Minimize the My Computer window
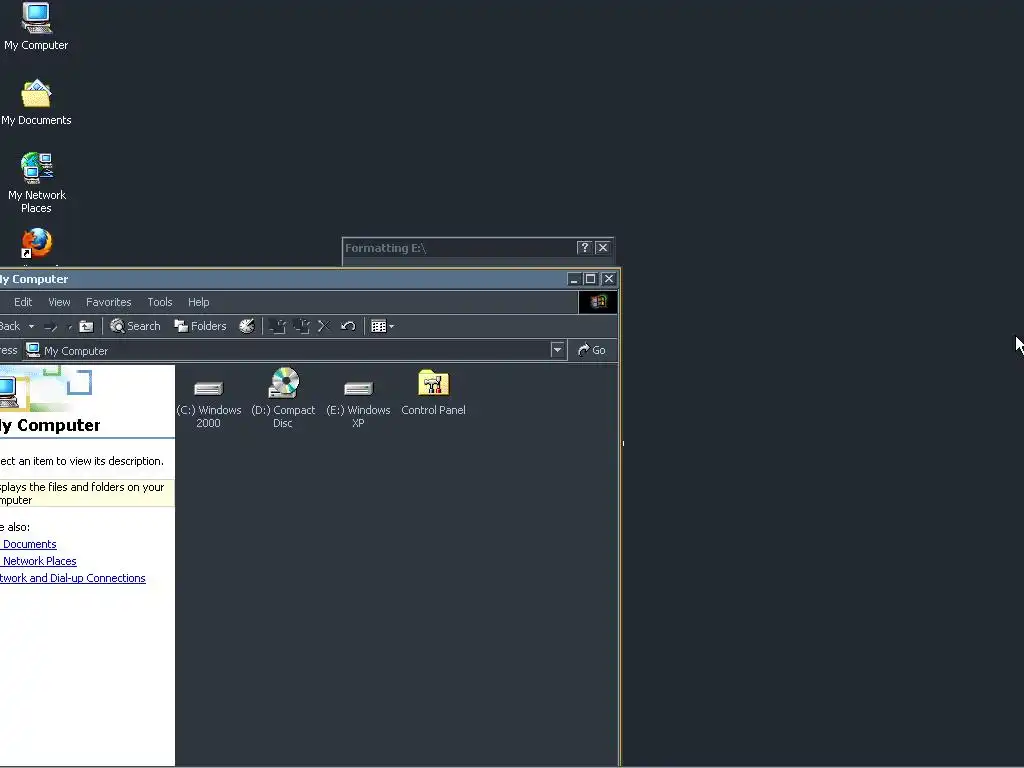The height and width of the screenshot is (768, 1024). point(573,279)
